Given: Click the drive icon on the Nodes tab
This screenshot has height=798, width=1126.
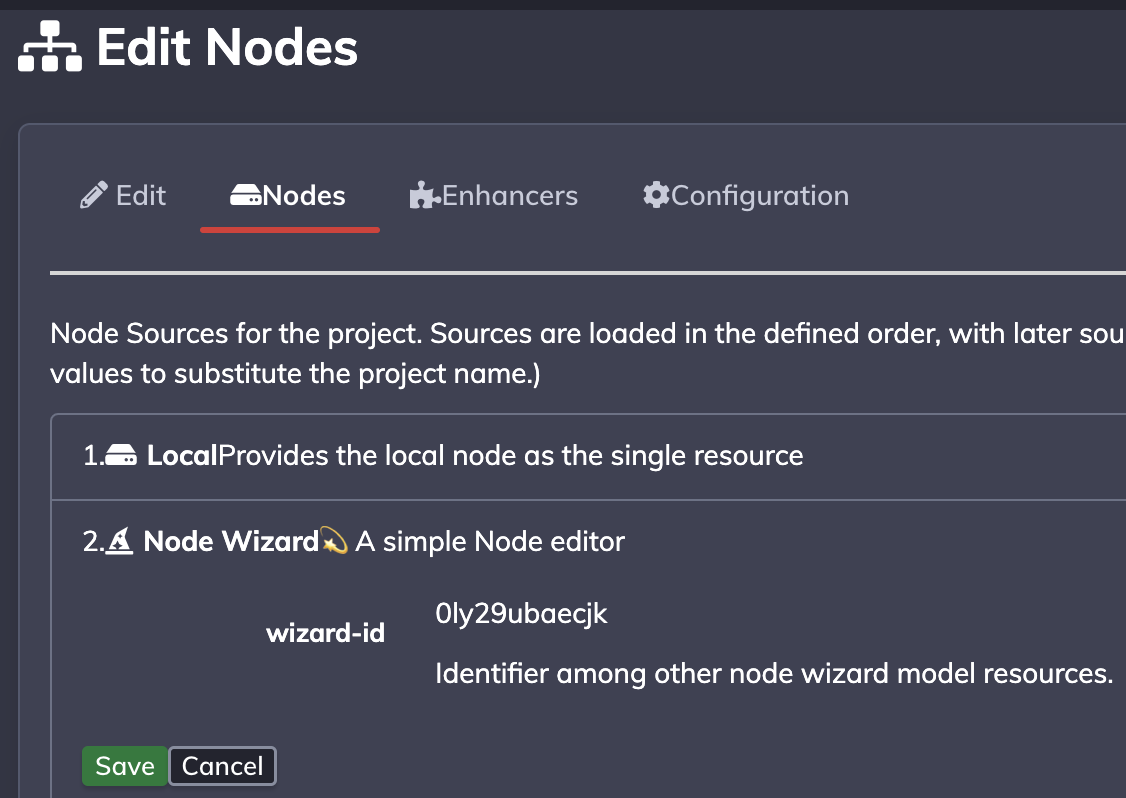Looking at the screenshot, I should click(x=246, y=195).
